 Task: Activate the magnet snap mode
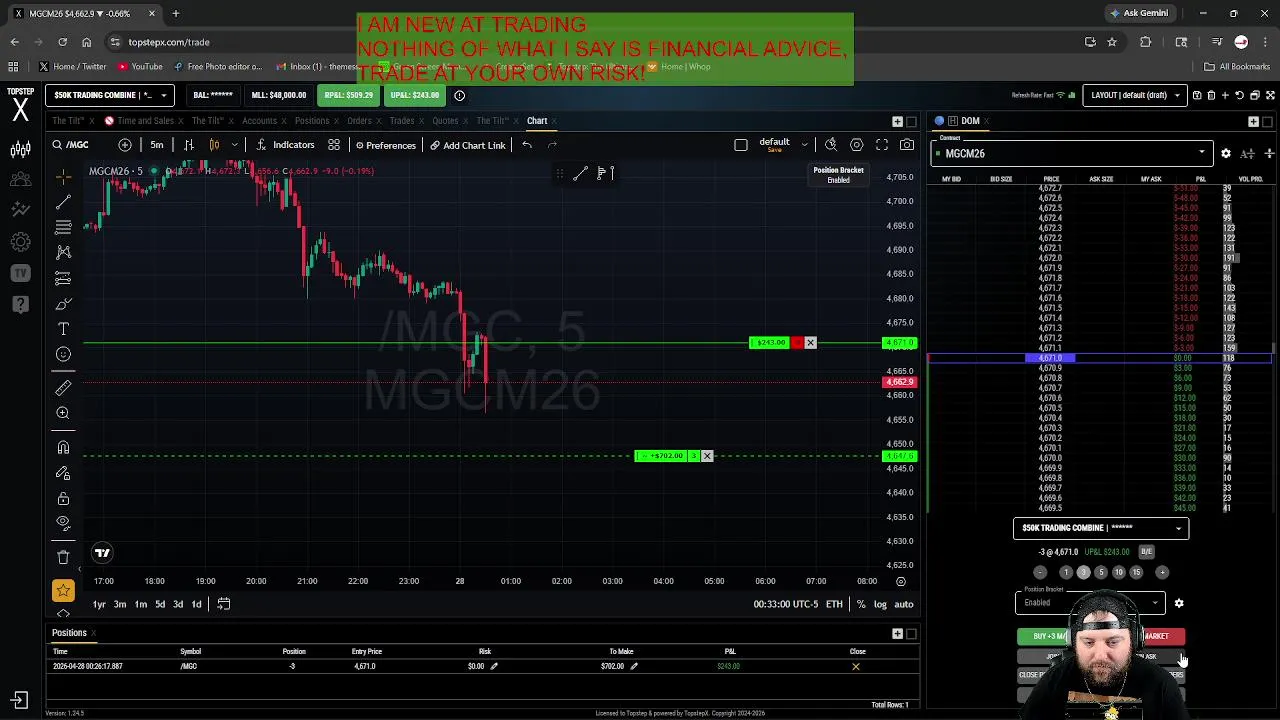tap(63, 447)
